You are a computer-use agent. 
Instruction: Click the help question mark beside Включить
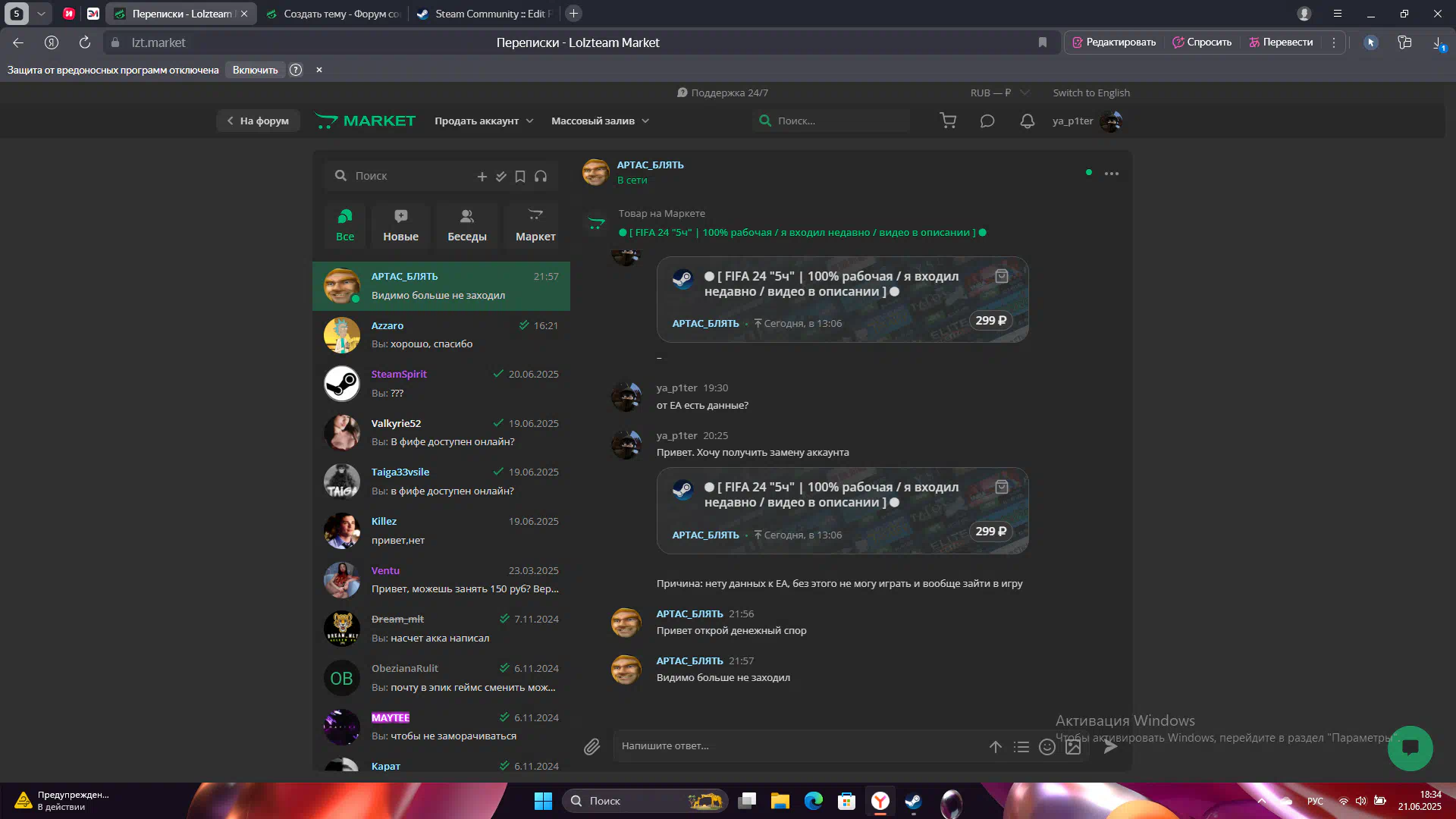click(296, 70)
